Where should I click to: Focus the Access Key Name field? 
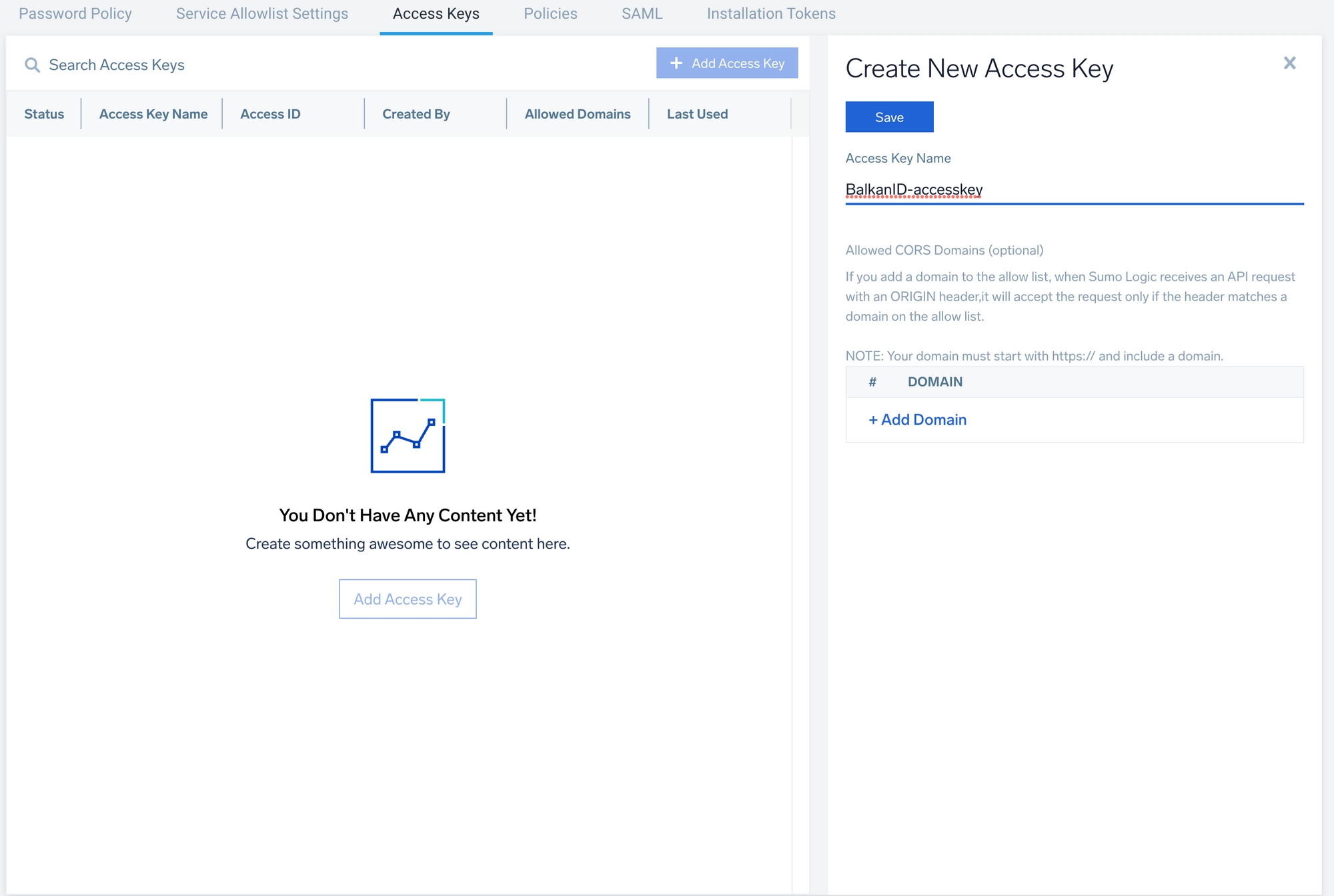coord(1074,190)
